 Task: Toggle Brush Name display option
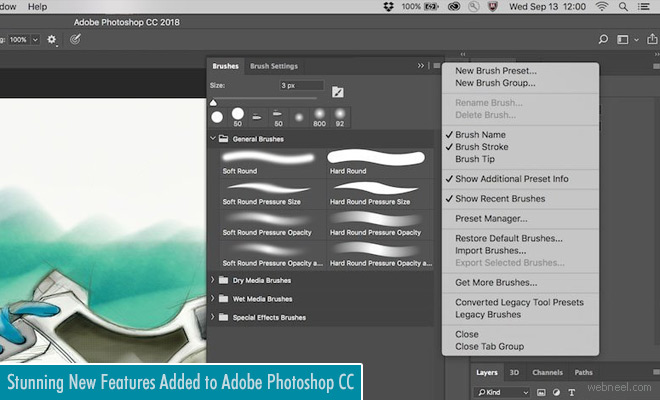[480, 135]
